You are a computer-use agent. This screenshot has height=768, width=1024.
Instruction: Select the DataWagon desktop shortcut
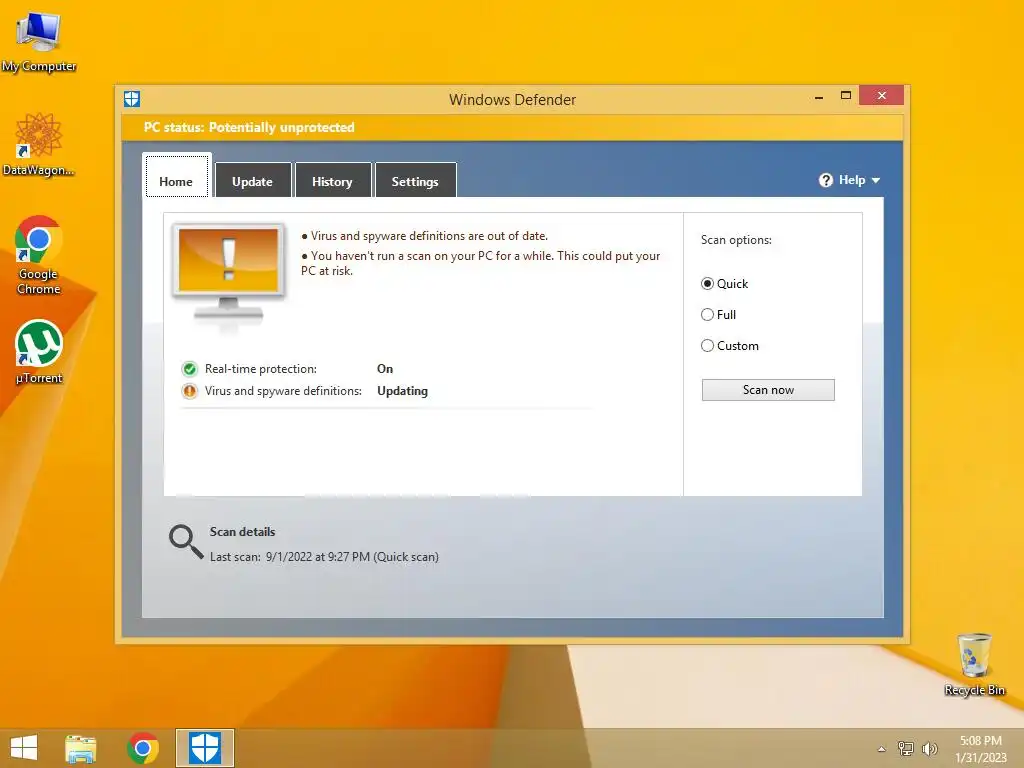(x=39, y=144)
